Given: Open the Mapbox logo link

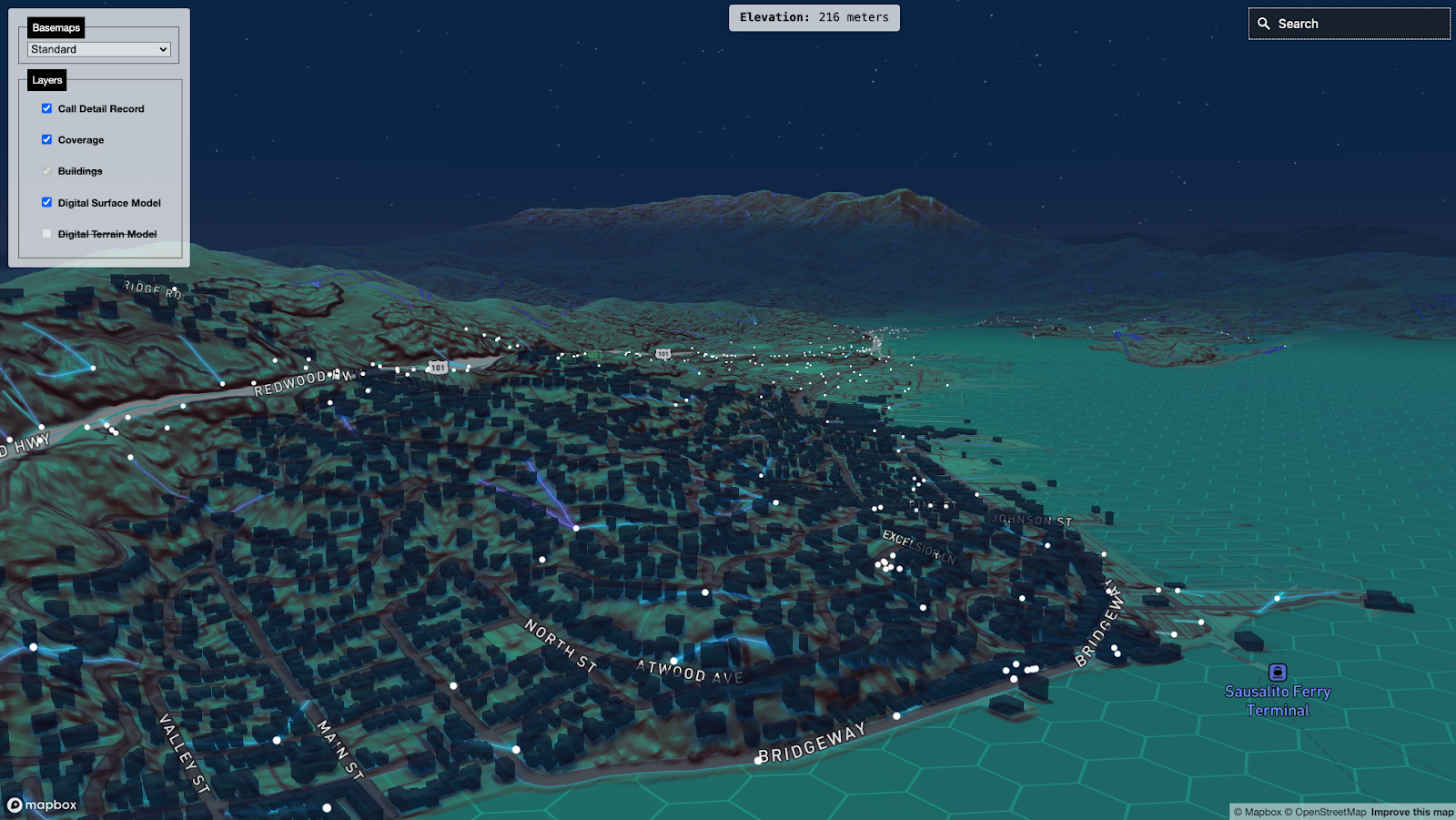Looking at the screenshot, I should pyautogui.click(x=44, y=805).
